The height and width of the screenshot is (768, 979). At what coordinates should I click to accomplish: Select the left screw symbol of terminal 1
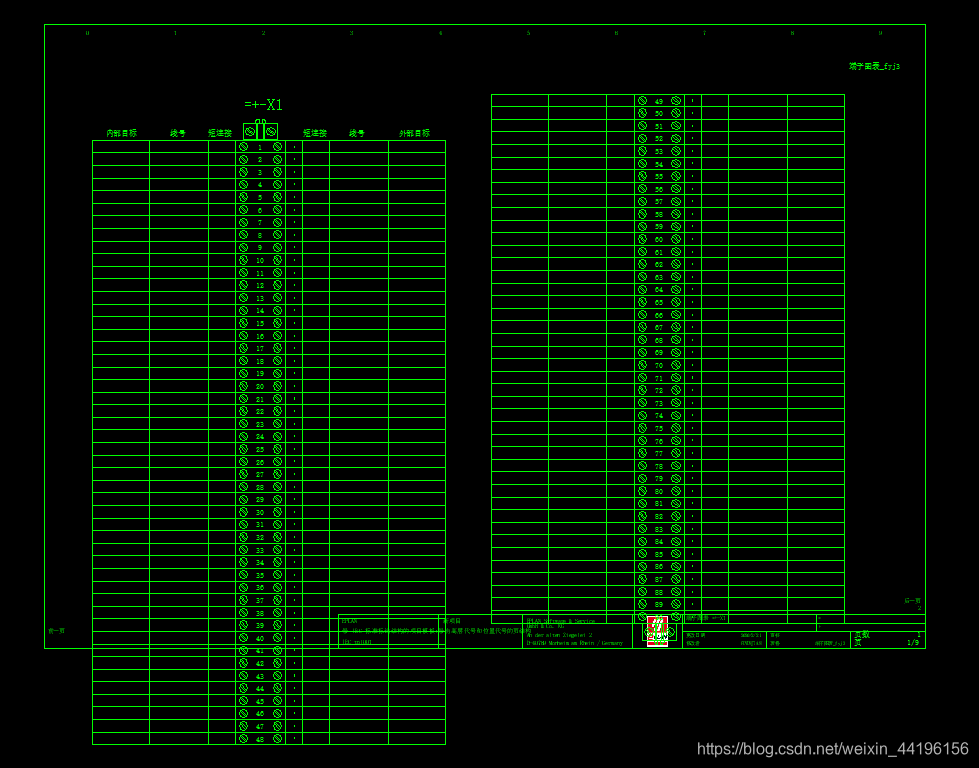[x=243, y=147]
